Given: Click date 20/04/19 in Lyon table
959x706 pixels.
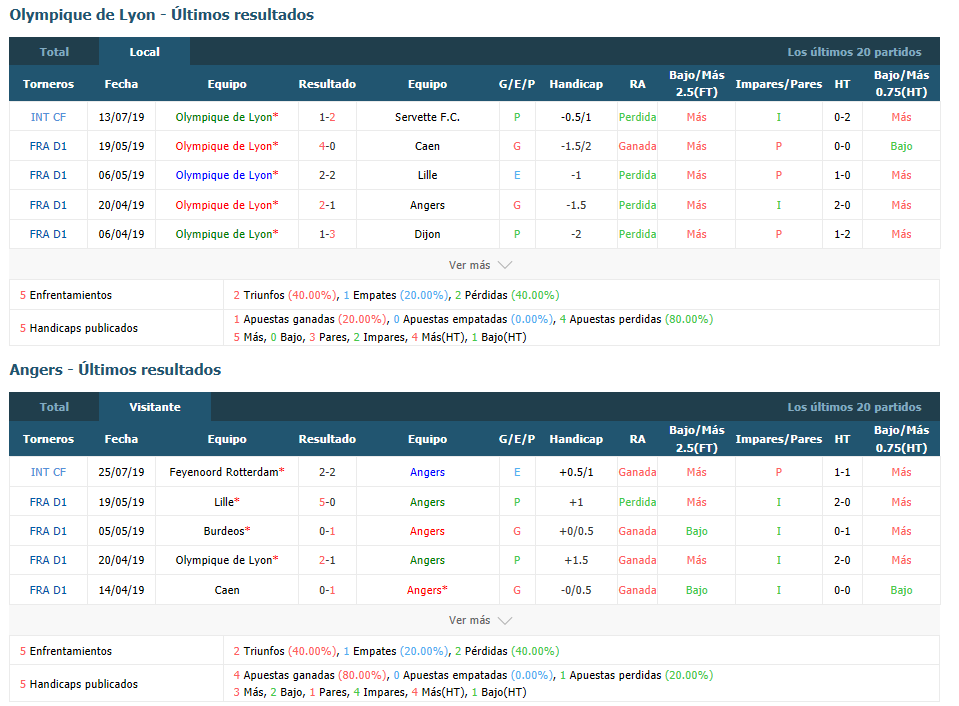Looking at the screenshot, I should tap(121, 205).
